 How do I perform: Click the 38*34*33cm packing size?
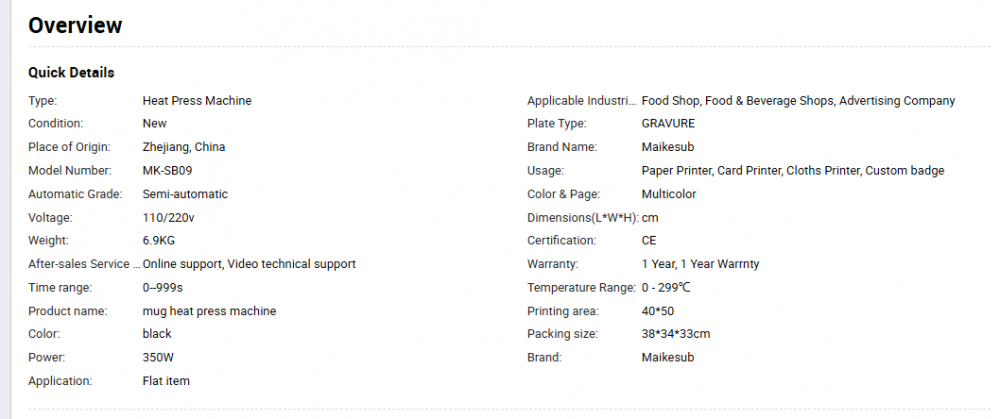tap(676, 334)
